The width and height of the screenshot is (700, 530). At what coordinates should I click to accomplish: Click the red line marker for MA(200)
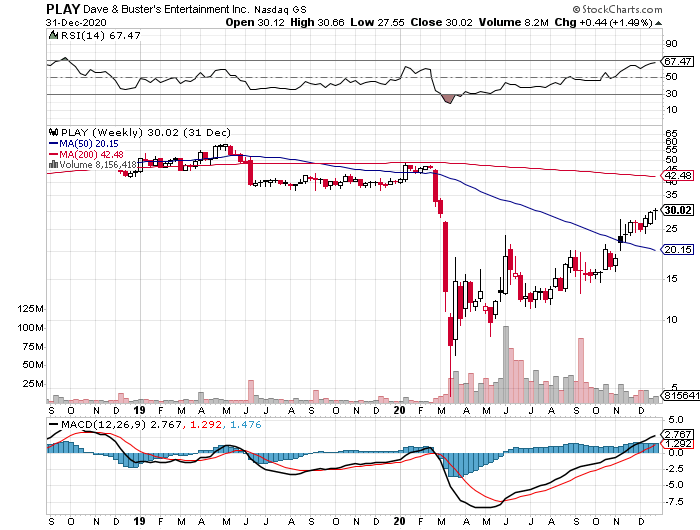[x=53, y=154]
